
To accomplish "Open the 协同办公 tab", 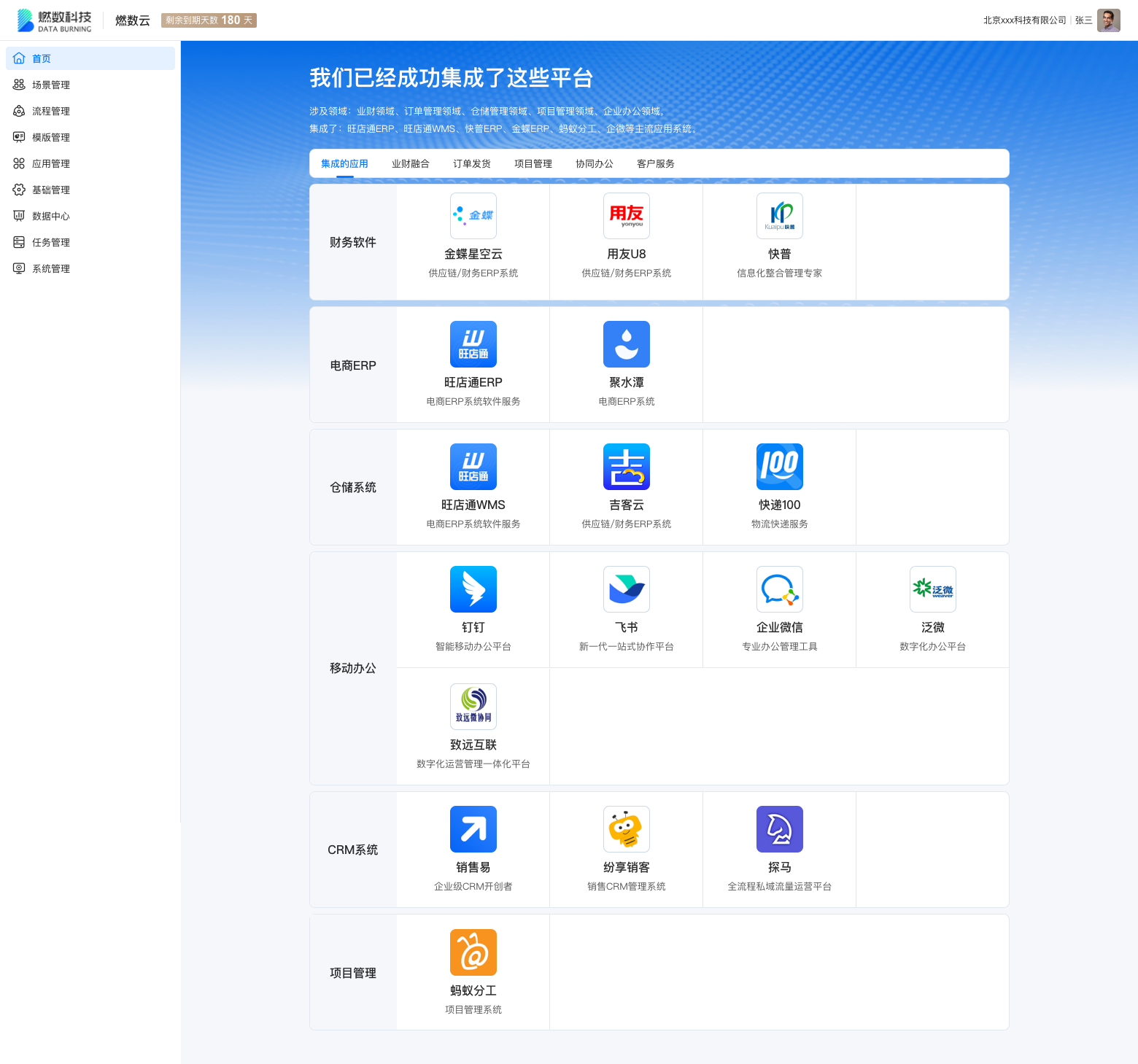I will (595, 164).
